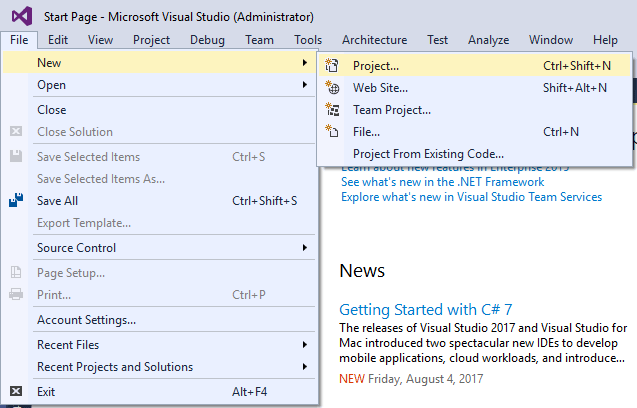Image resolution: width=637 pixels, height=408 pixels.
Task: Open the Window menu
Action: [x=550, y=40]
